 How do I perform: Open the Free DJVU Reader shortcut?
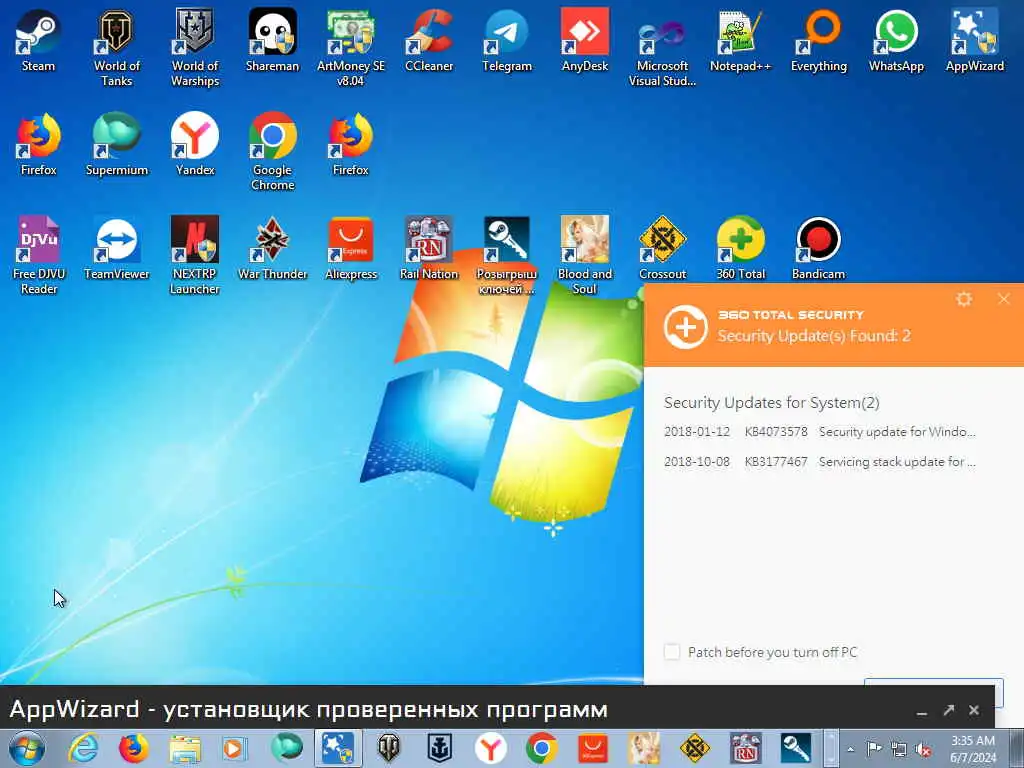(39, 255)
